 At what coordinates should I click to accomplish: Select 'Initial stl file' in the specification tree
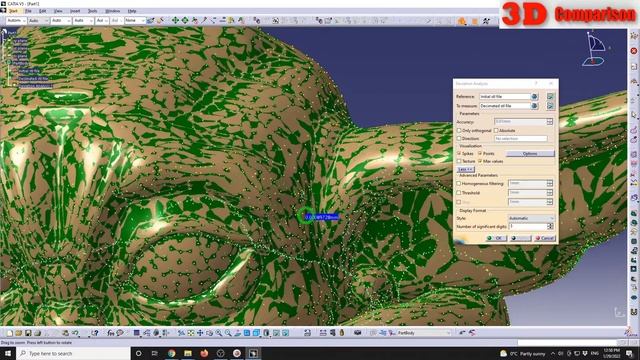click(29, 71)
